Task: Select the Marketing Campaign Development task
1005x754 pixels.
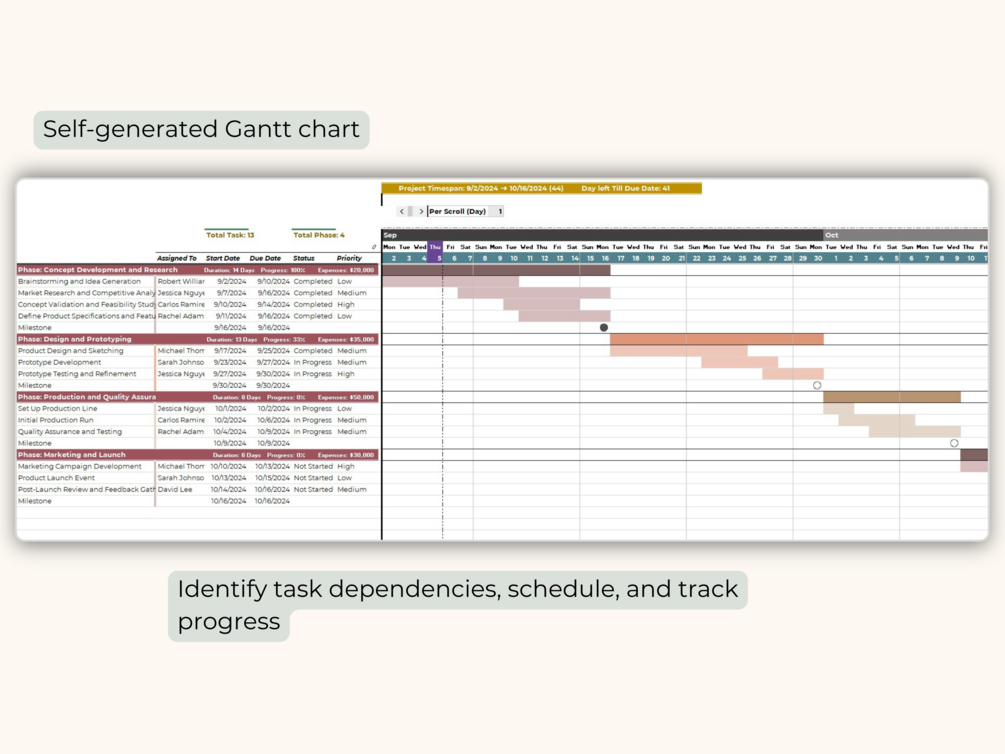Action: 80,466
